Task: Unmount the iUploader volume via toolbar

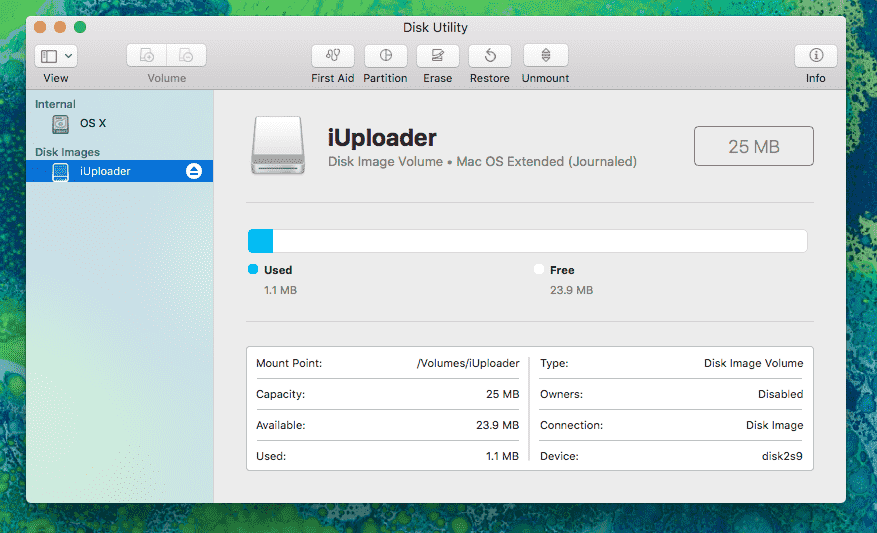Action: (546, 55)
